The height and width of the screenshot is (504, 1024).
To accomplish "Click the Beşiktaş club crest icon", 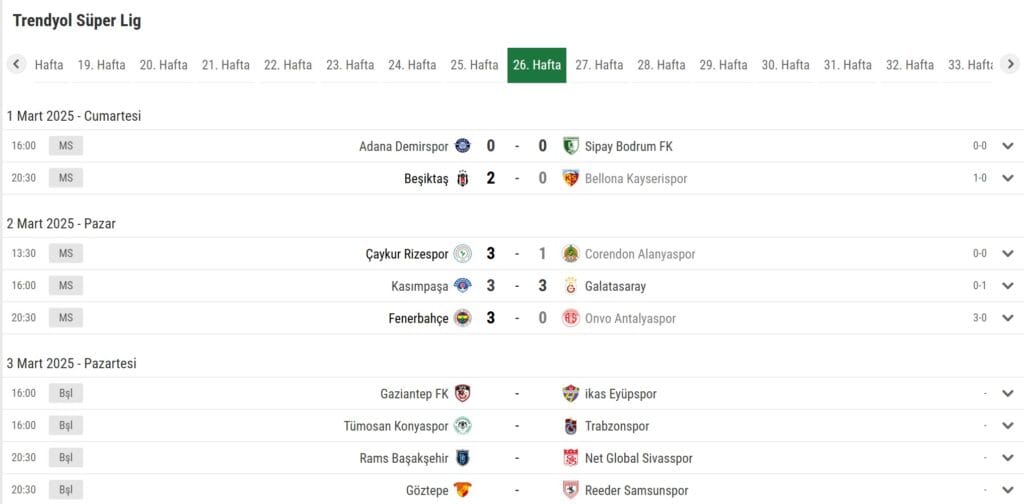I will [462, 179].
